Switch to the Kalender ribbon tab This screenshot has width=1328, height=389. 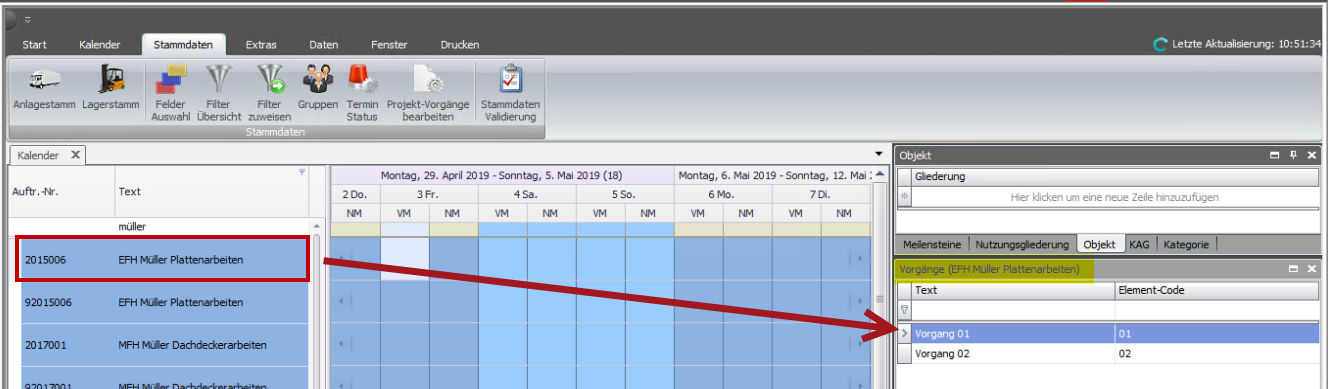(x=100, y=45)
